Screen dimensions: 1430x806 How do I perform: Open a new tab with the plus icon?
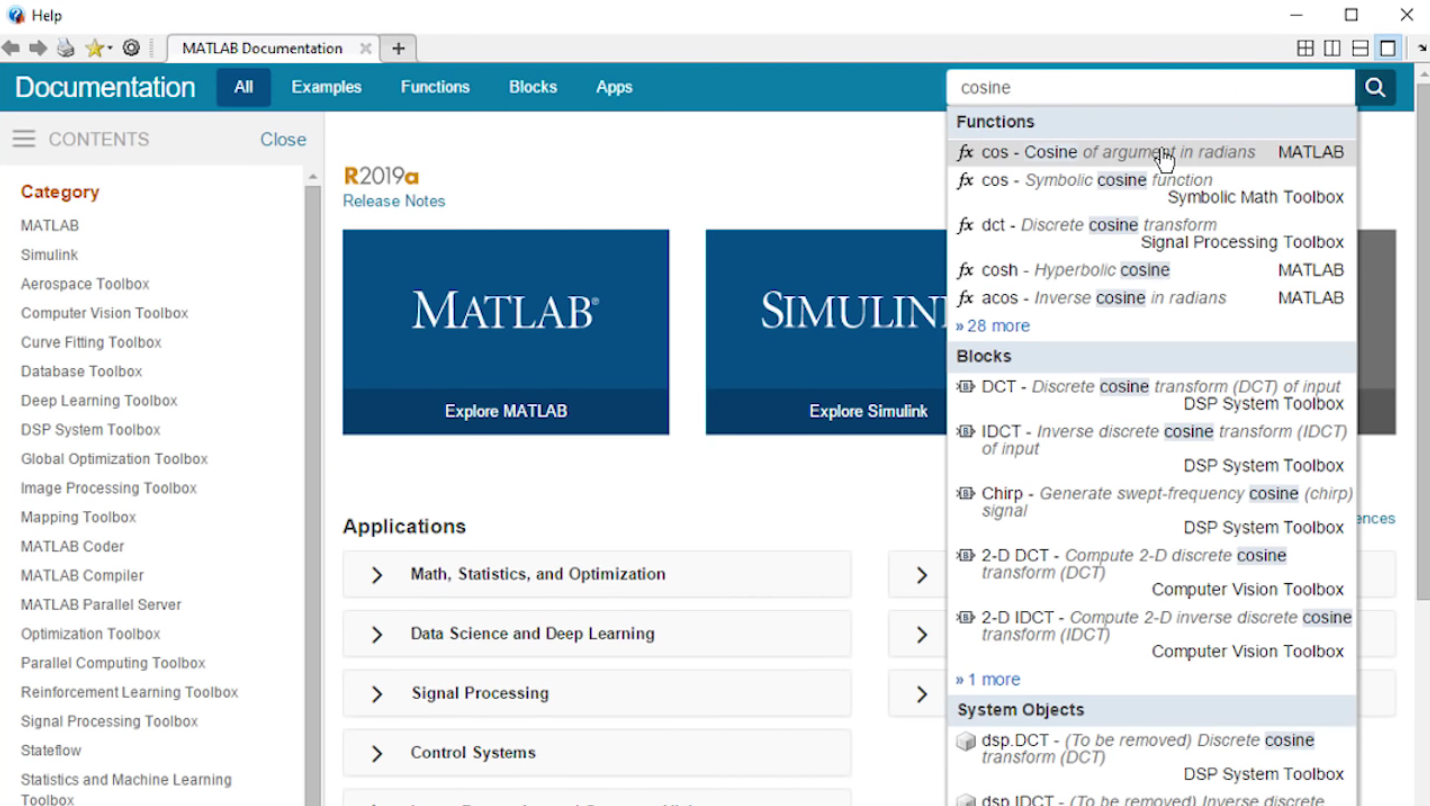click(x=398, y=47)
